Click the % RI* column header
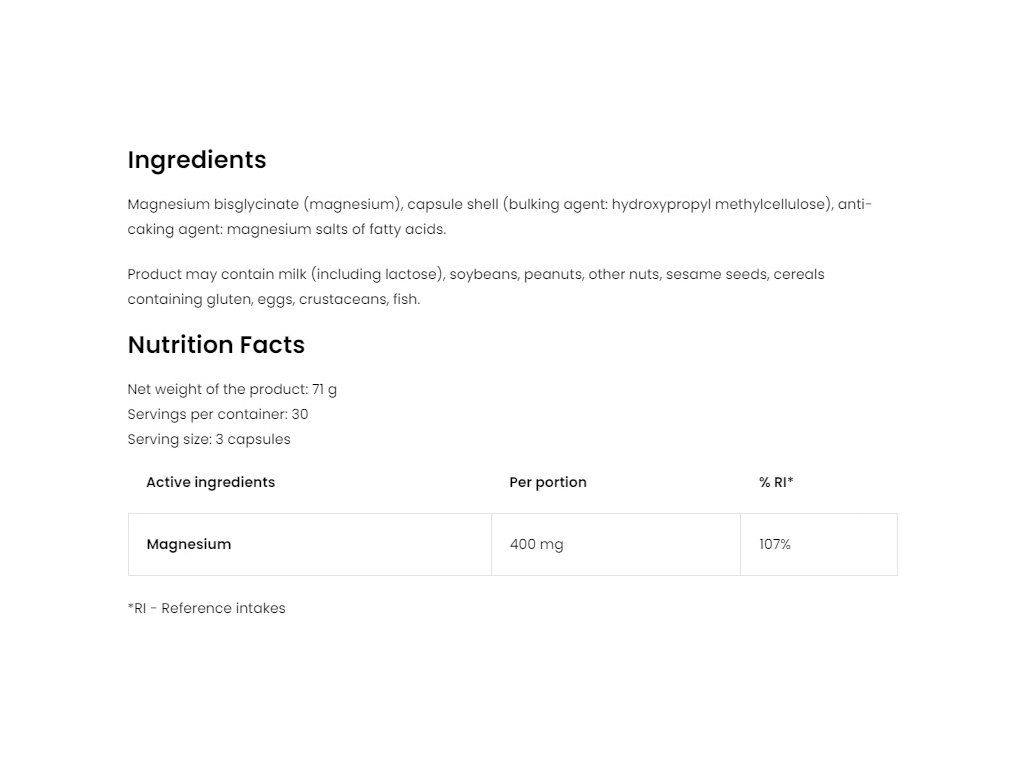The height and width of the screenshot is (768, 1024). [x=776, y=482]
